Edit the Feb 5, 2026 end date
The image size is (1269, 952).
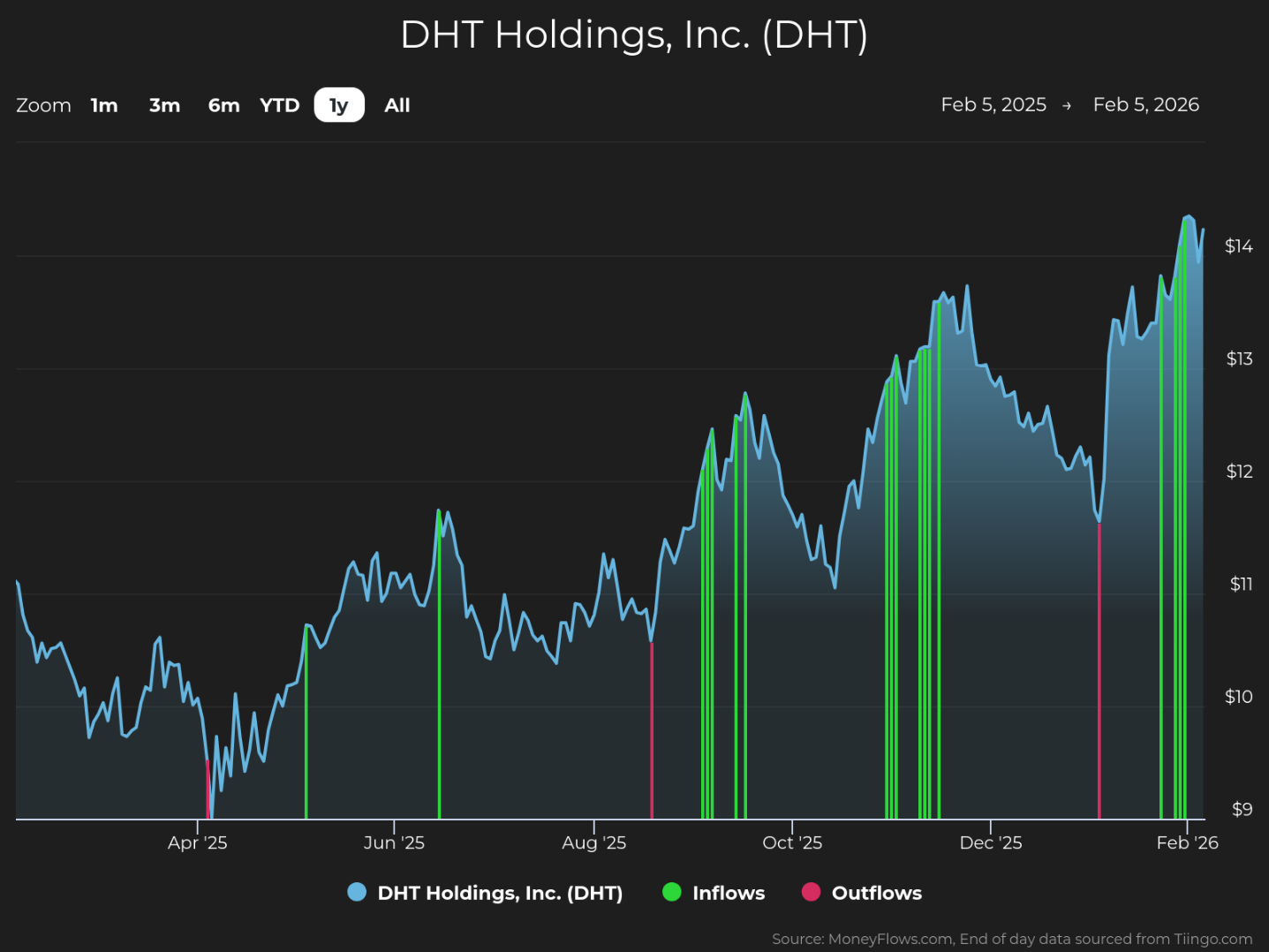tap(1146, 104)
